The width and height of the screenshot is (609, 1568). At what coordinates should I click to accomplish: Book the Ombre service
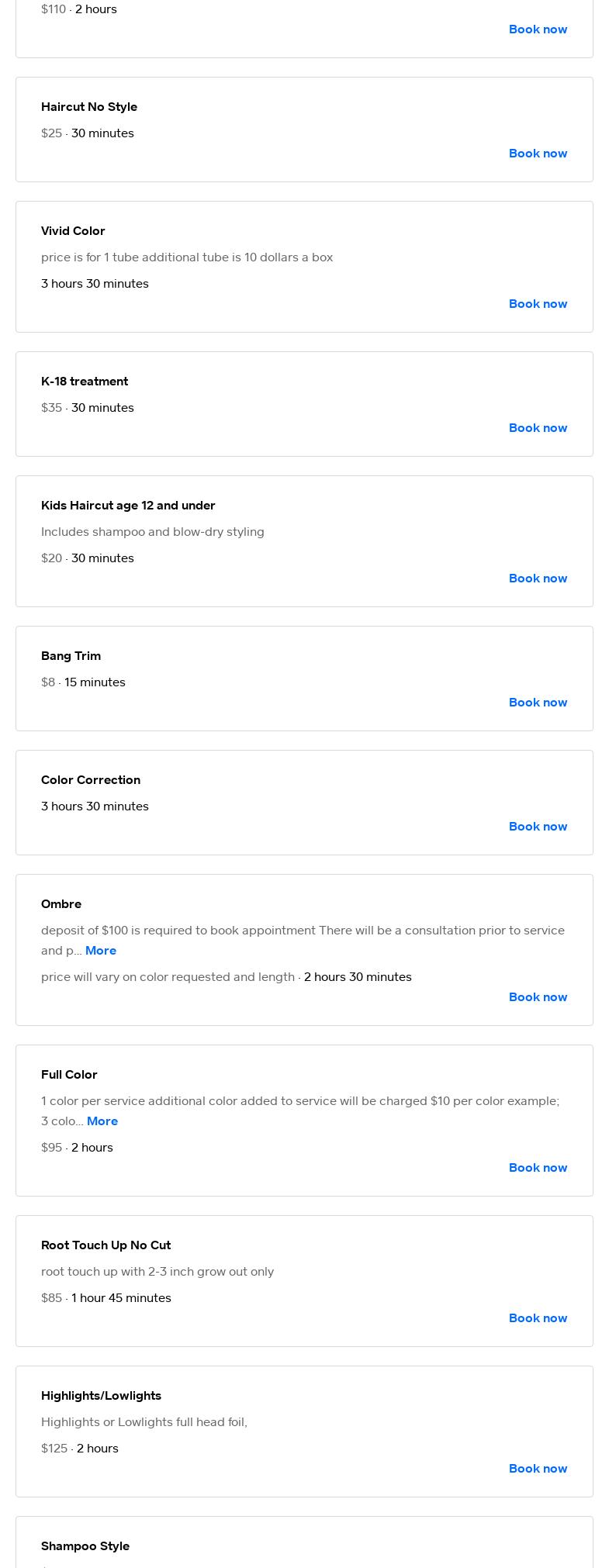click(538, 997)
